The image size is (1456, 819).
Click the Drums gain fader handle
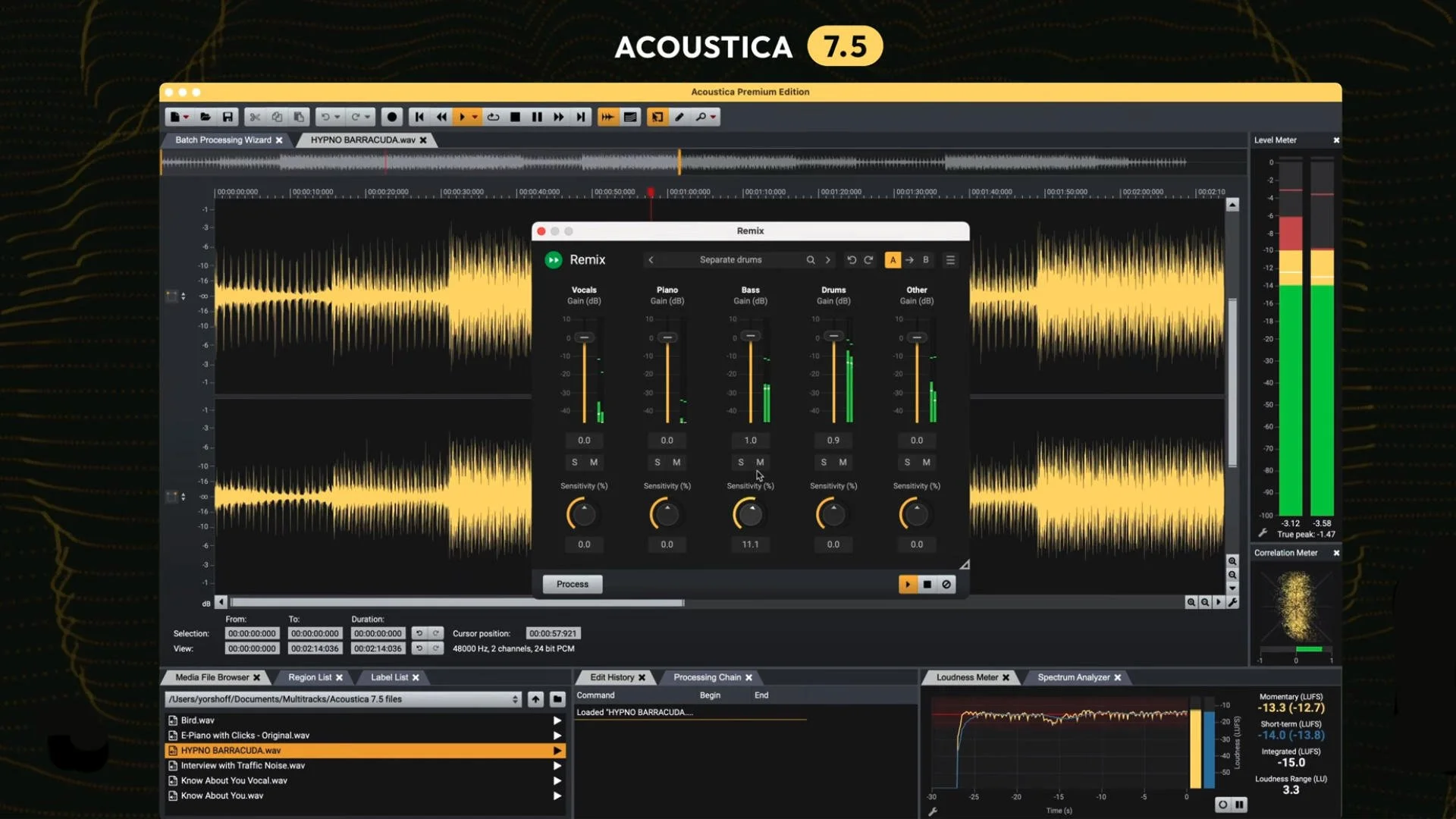point(833,336)
